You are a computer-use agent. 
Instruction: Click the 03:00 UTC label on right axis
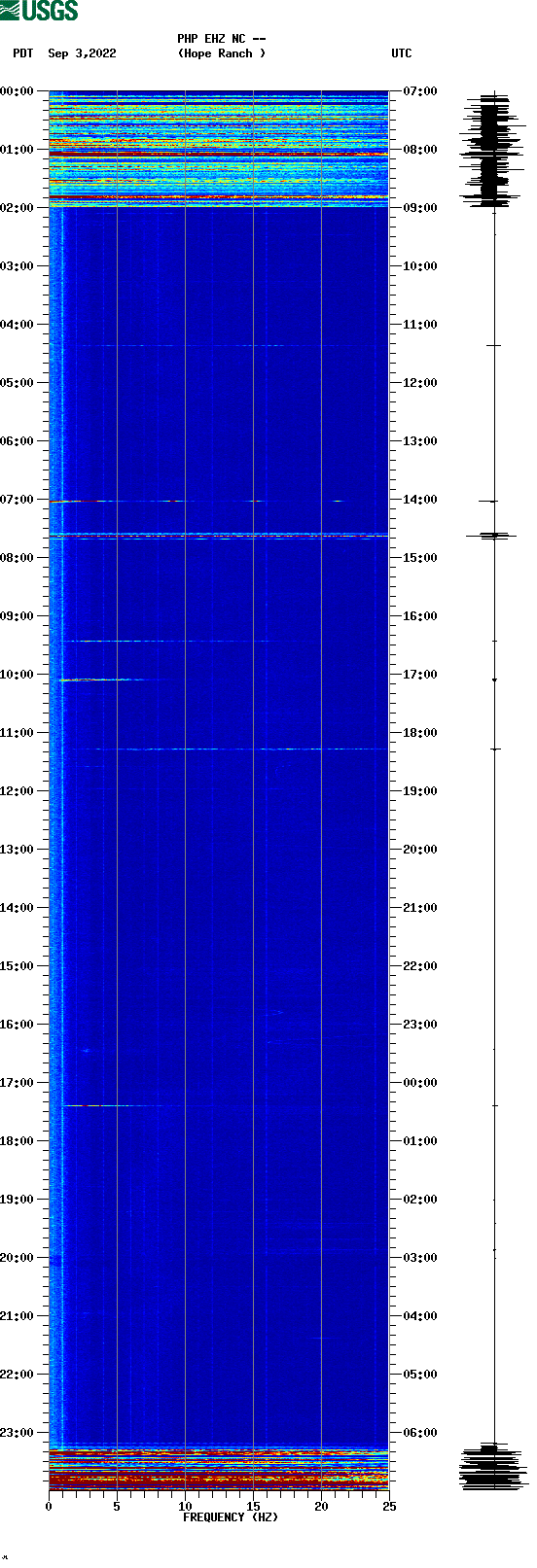(x=420, y=1258)
